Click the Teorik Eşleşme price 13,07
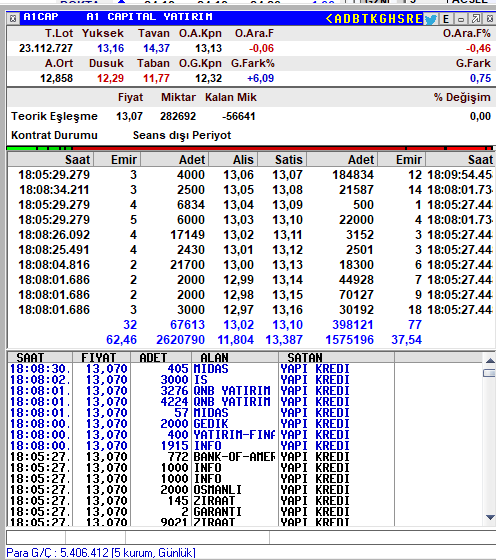Screen dimensions: 496x560 129,116
